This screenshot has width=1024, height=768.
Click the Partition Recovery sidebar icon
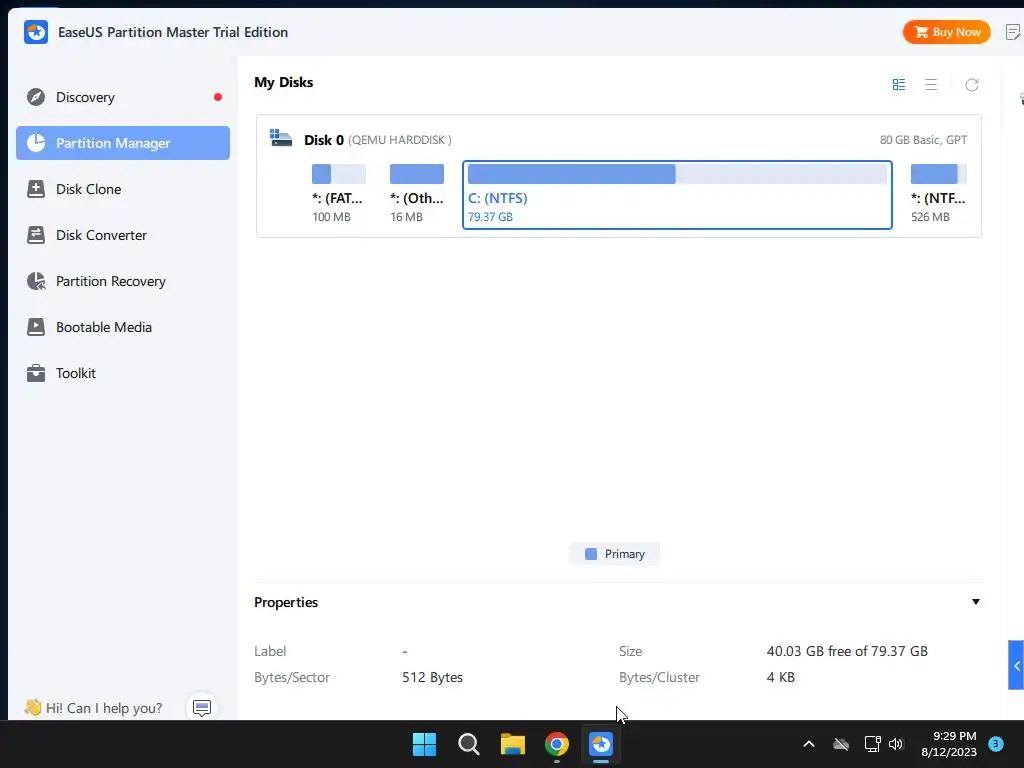[36, 281]
